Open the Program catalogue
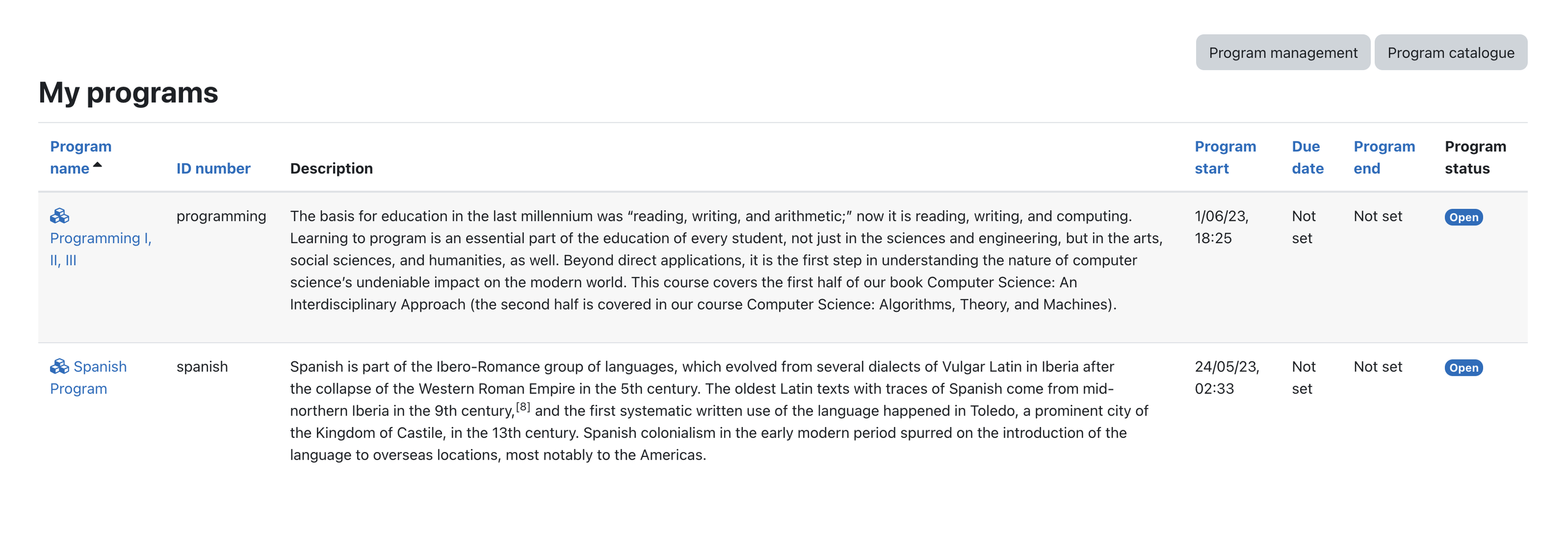 pos(1450,52)
